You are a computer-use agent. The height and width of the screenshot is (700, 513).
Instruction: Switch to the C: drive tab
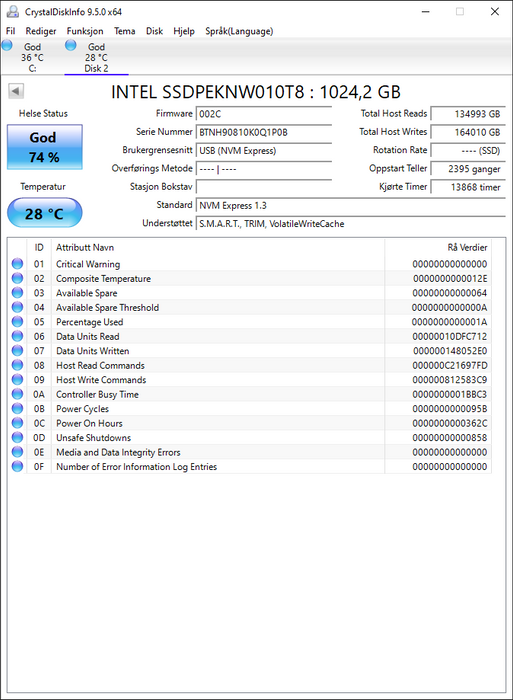click(x=32, y=57)
